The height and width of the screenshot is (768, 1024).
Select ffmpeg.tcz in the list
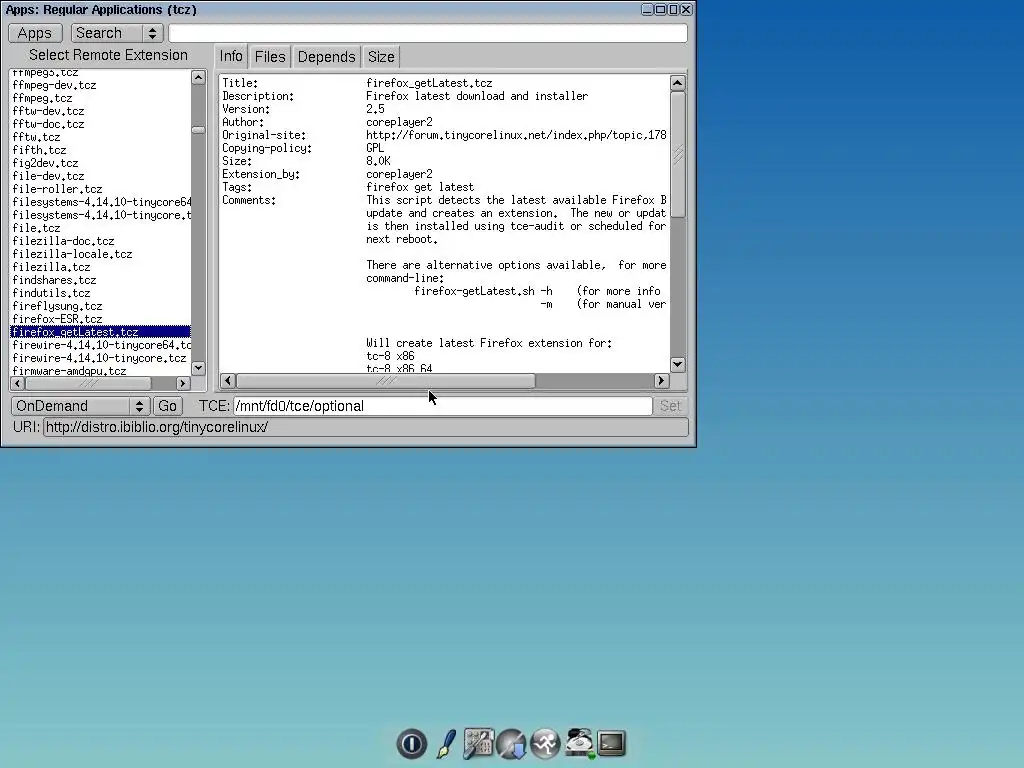[42, 98]
